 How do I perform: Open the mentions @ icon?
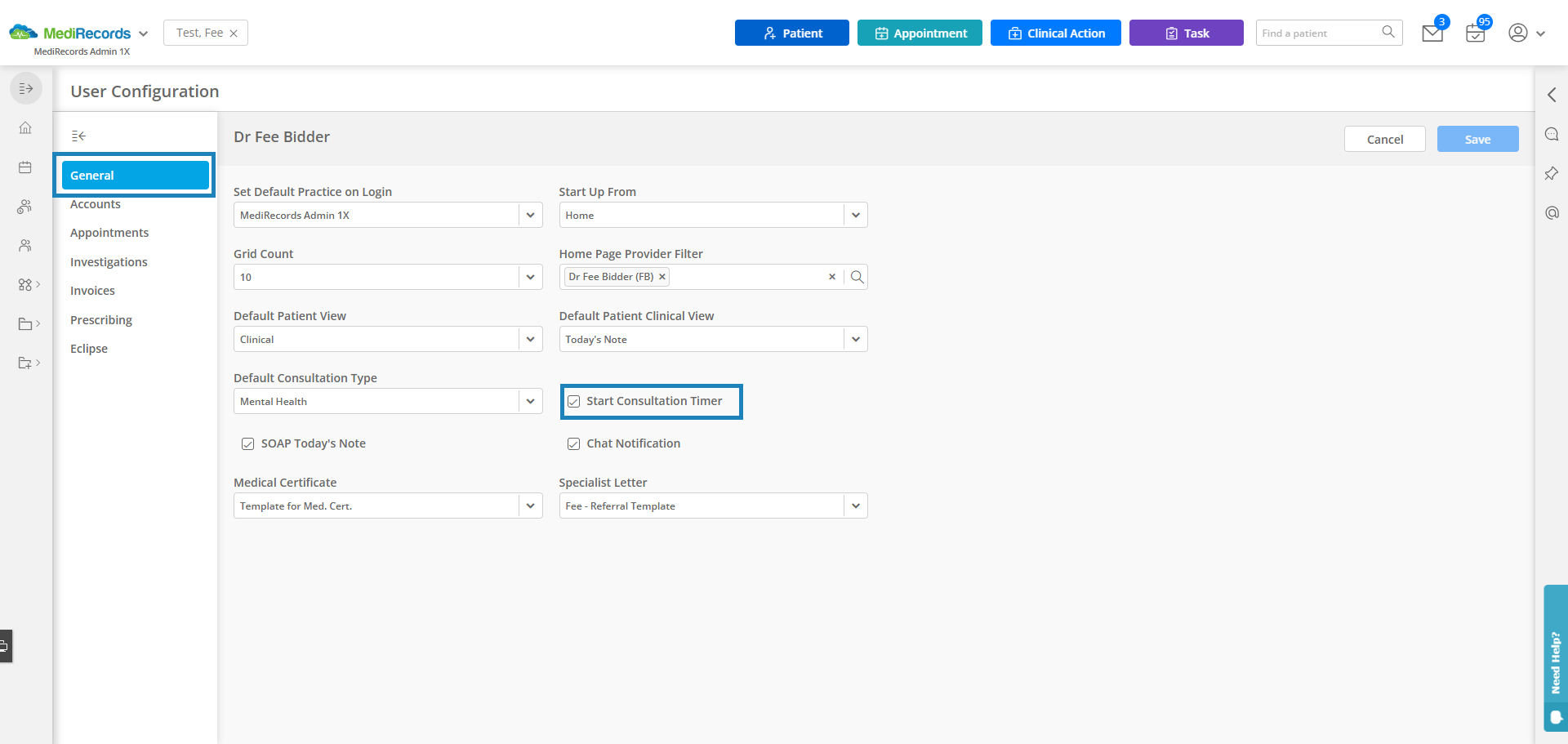point(1552,212)
